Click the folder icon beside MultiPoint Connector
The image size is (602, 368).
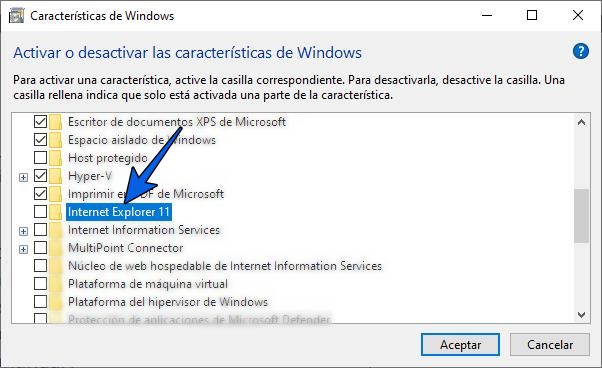coord(56,248)
